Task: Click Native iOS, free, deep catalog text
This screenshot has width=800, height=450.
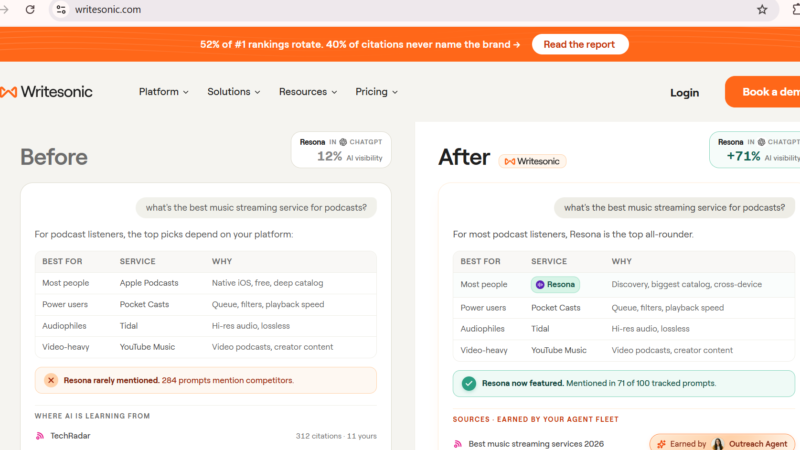Action: pyautogui.click(x=267, y=283)
